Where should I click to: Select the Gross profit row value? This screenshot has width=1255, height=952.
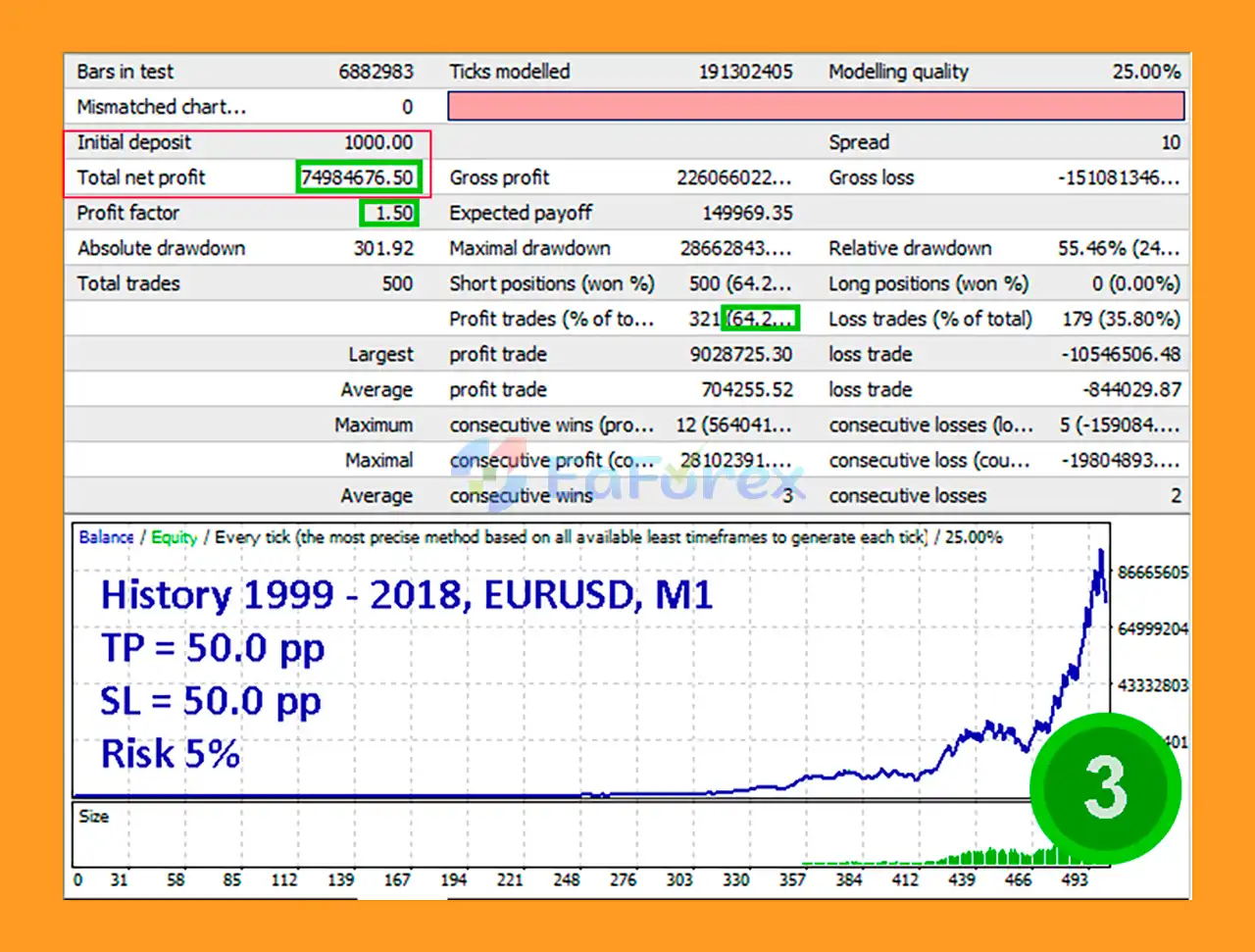733,177
